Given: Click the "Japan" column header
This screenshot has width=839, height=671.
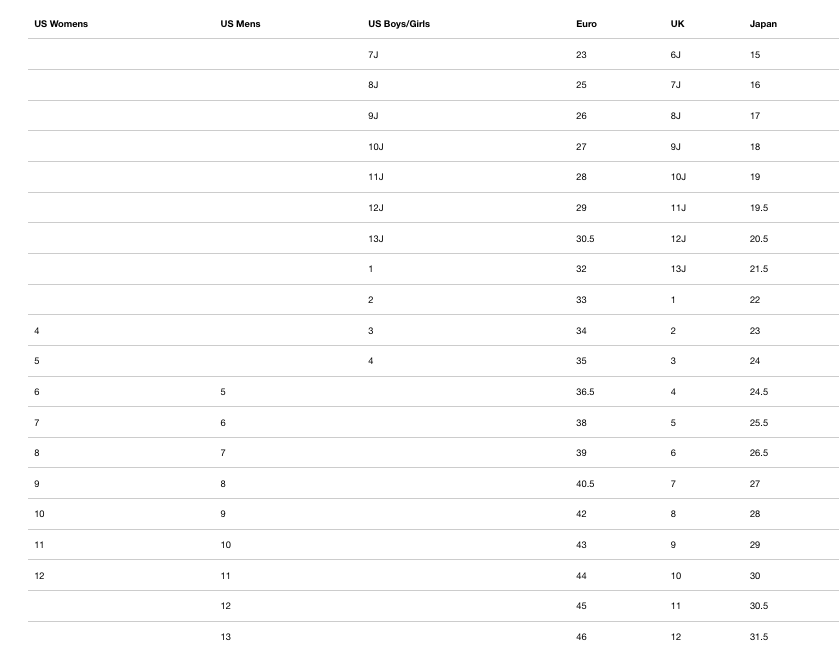Looking at the screenshot, I should coord(763,24).
